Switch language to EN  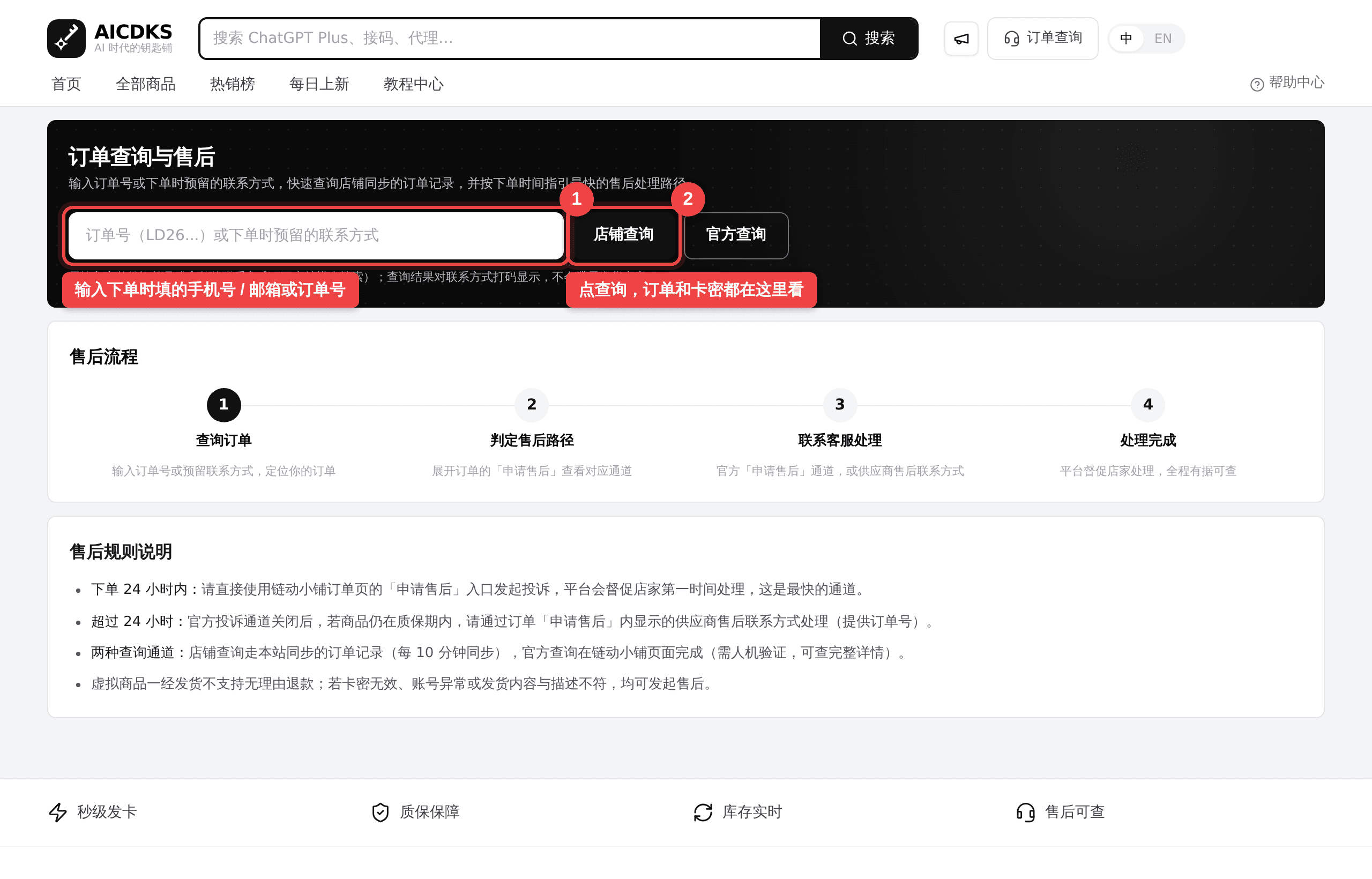(1162, 39)
